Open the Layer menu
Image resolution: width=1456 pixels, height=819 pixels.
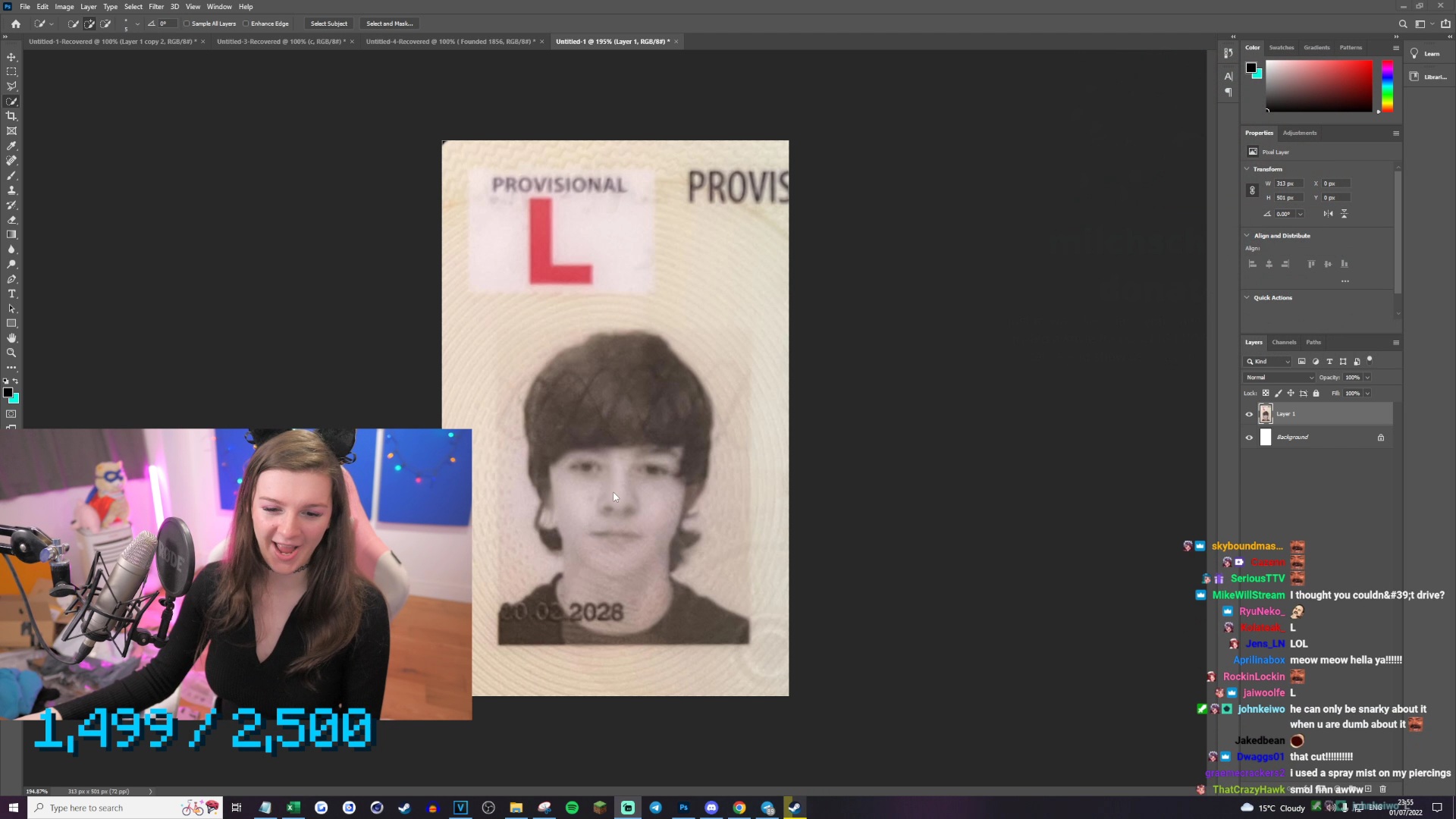click(x=89, y=6)
